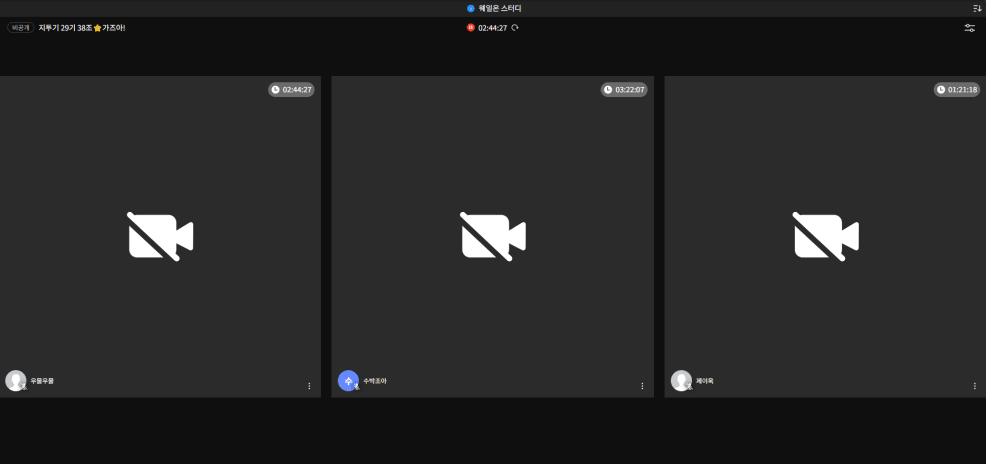Click the 01:21:18 timer badge
Screen dimensions: 986x464
coord(956,89)
